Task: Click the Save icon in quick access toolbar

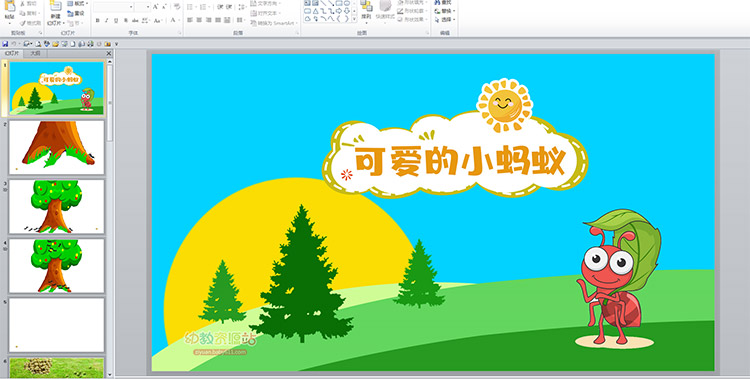Action: (x=5, y=44)
